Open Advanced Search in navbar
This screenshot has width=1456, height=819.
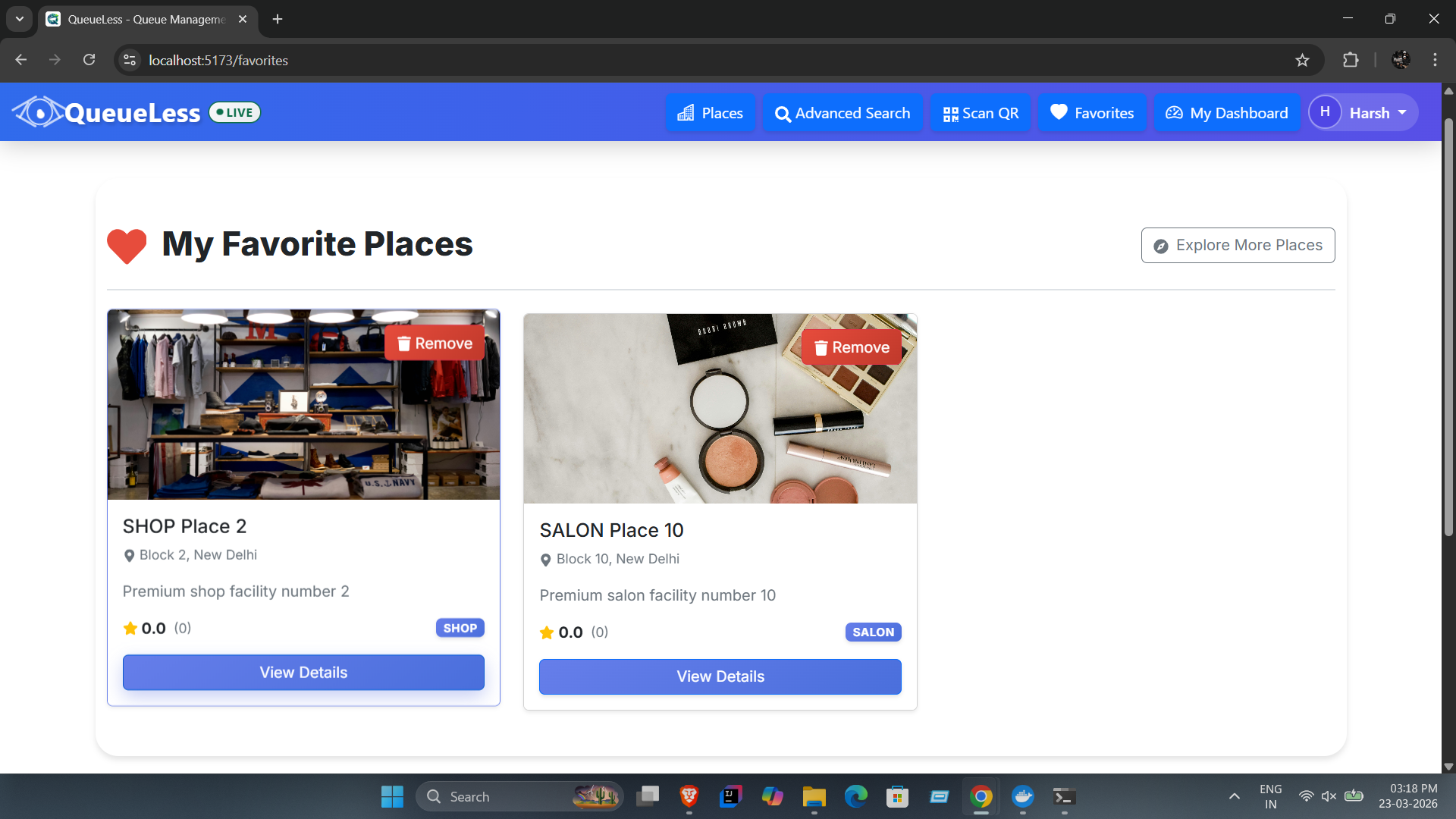click(x=843, y=113)
